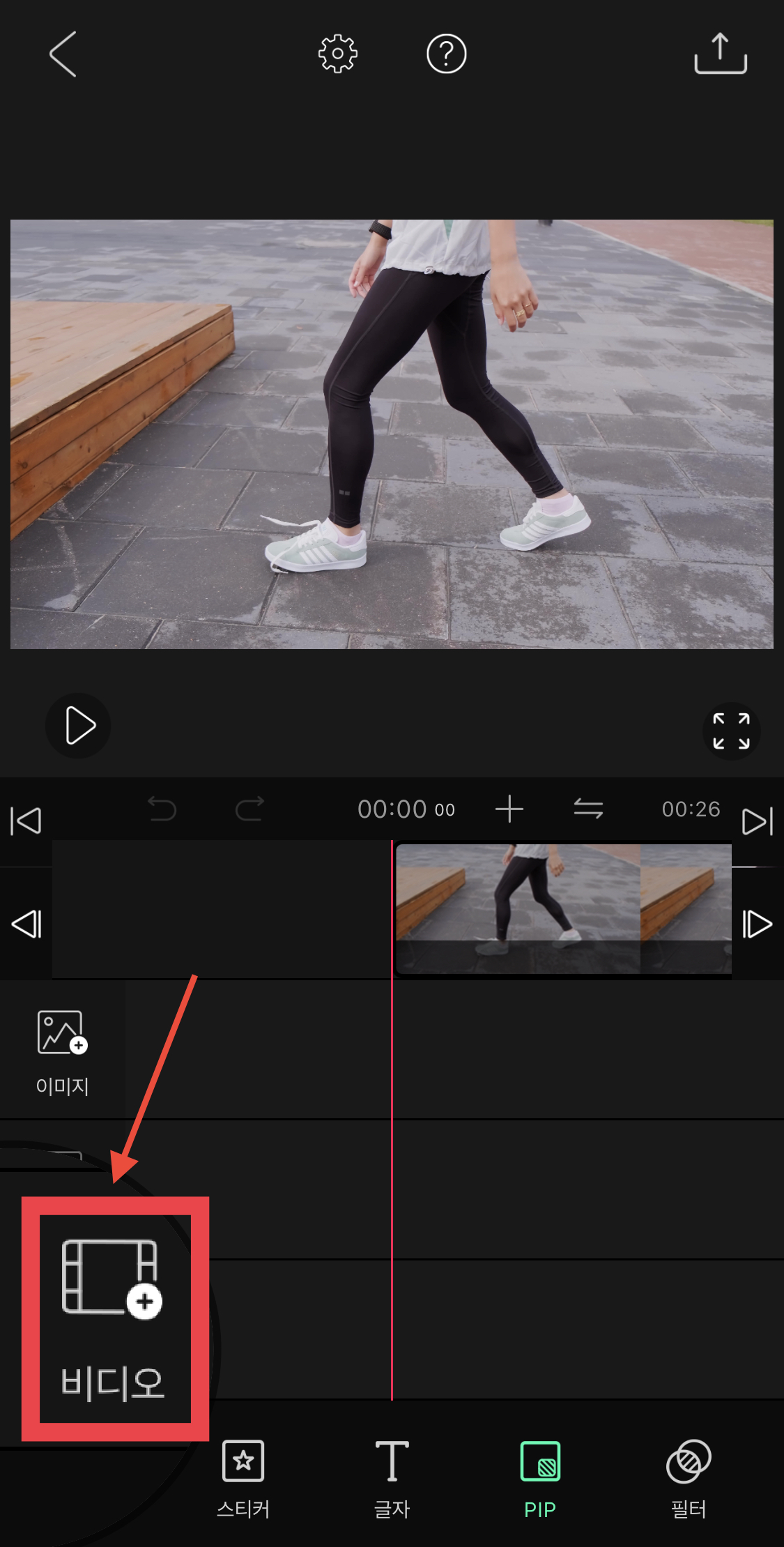Add a video PIP layer (비디오)
This screenshot has height=1547, width=784.
tap(115, 1318)
